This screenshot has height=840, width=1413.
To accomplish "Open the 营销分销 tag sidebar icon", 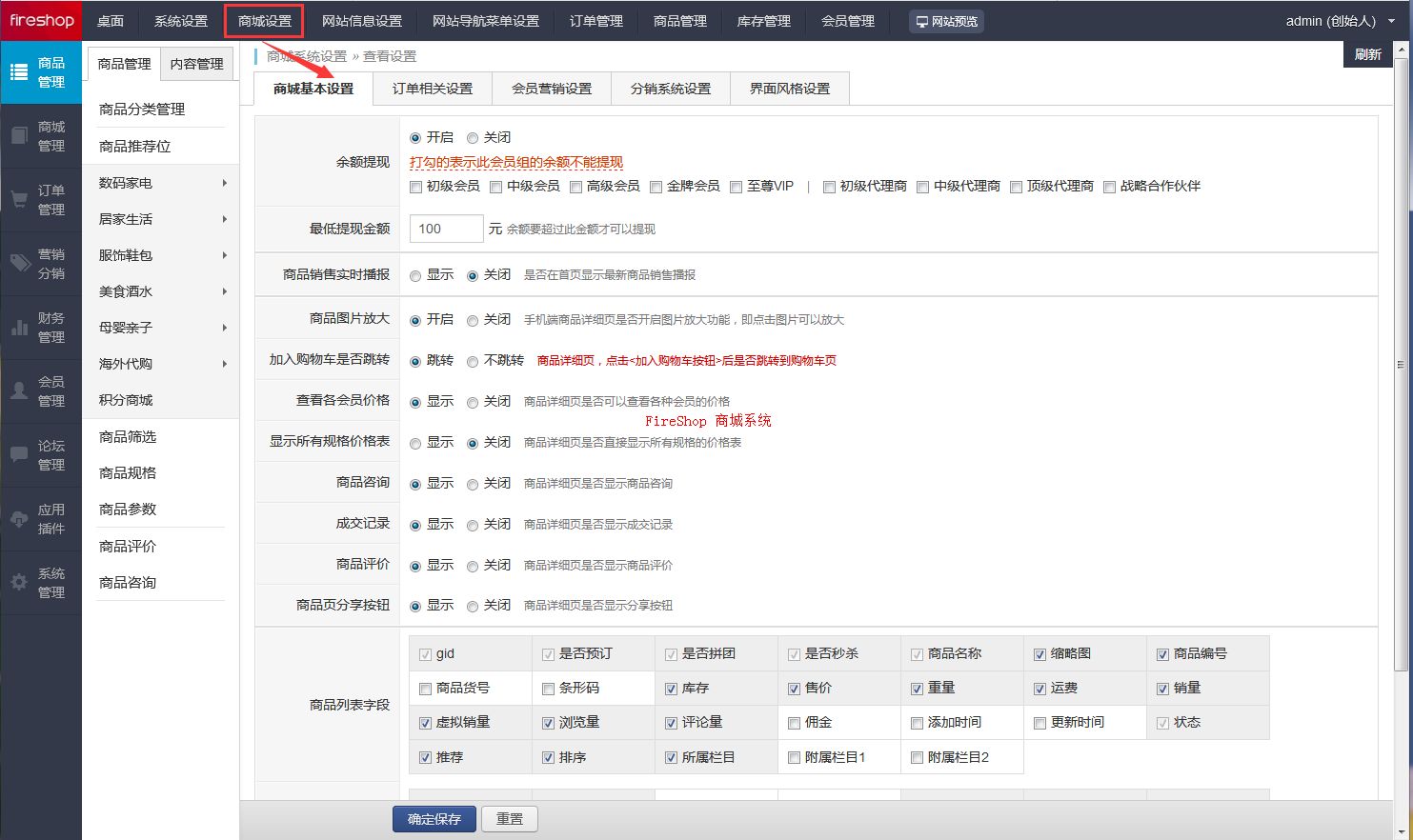I will click(x=20, y=263).
